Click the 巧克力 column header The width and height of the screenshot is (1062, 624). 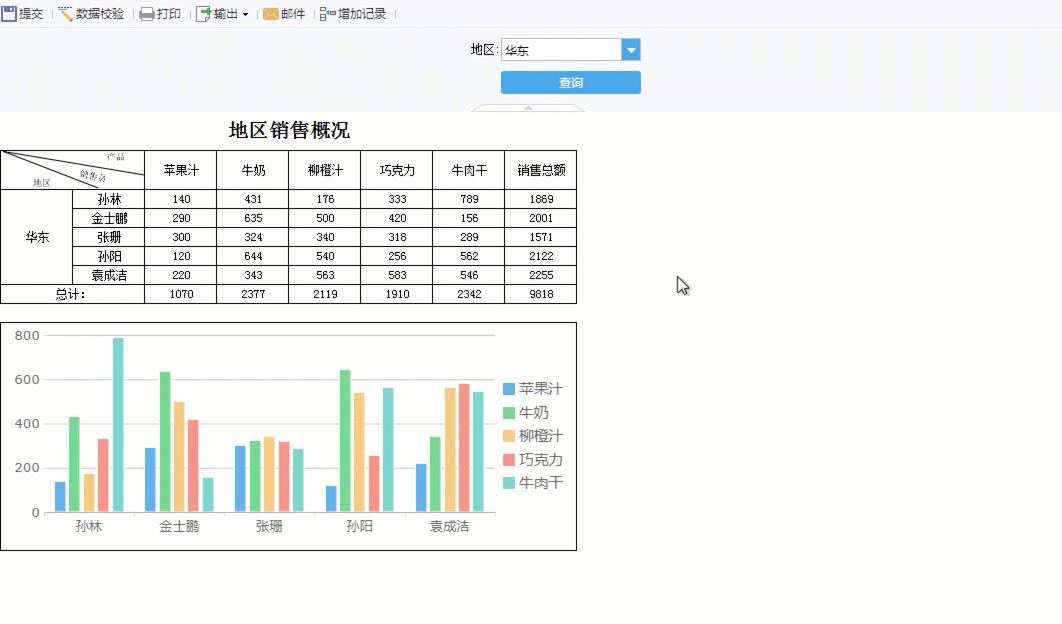pos(397,170)
